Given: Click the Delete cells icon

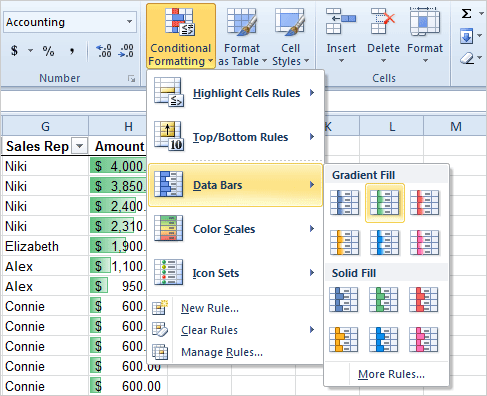Looking at the screenshot, I should click(383, 21).
